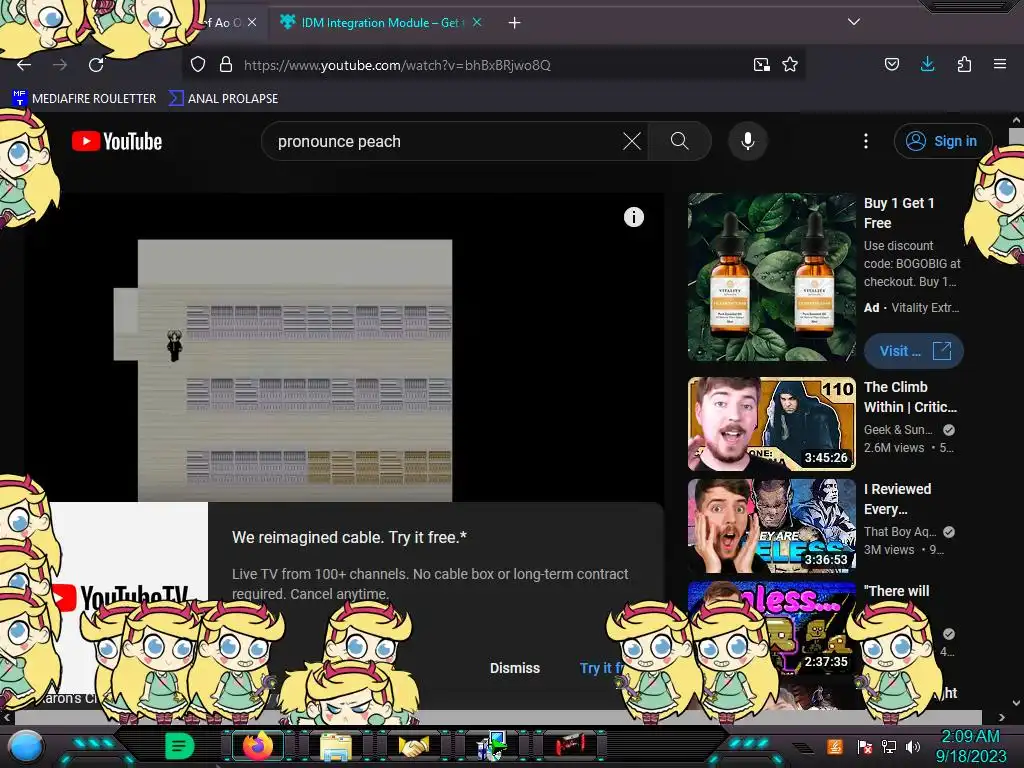1024x768 pixels.
Task: Switch to the IDM Integration Module tab
Action: [380, 23]
